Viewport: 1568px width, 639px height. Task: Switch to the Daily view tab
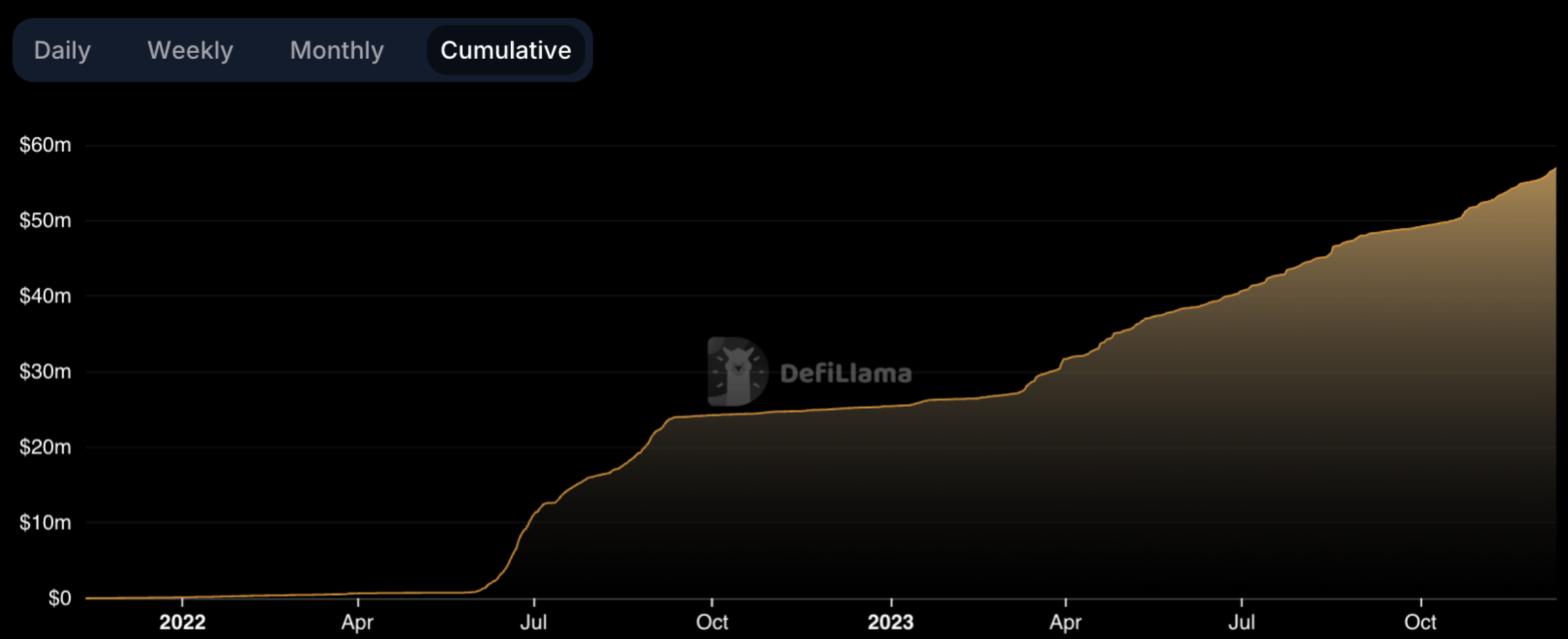[x=62, y=51]
